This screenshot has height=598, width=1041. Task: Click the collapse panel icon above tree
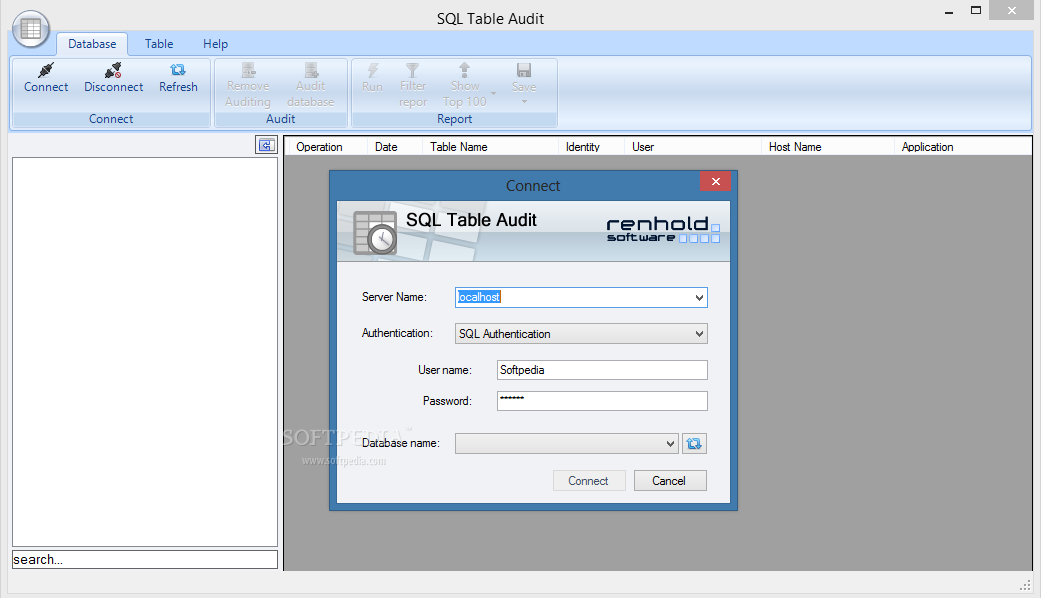[266, 145]
